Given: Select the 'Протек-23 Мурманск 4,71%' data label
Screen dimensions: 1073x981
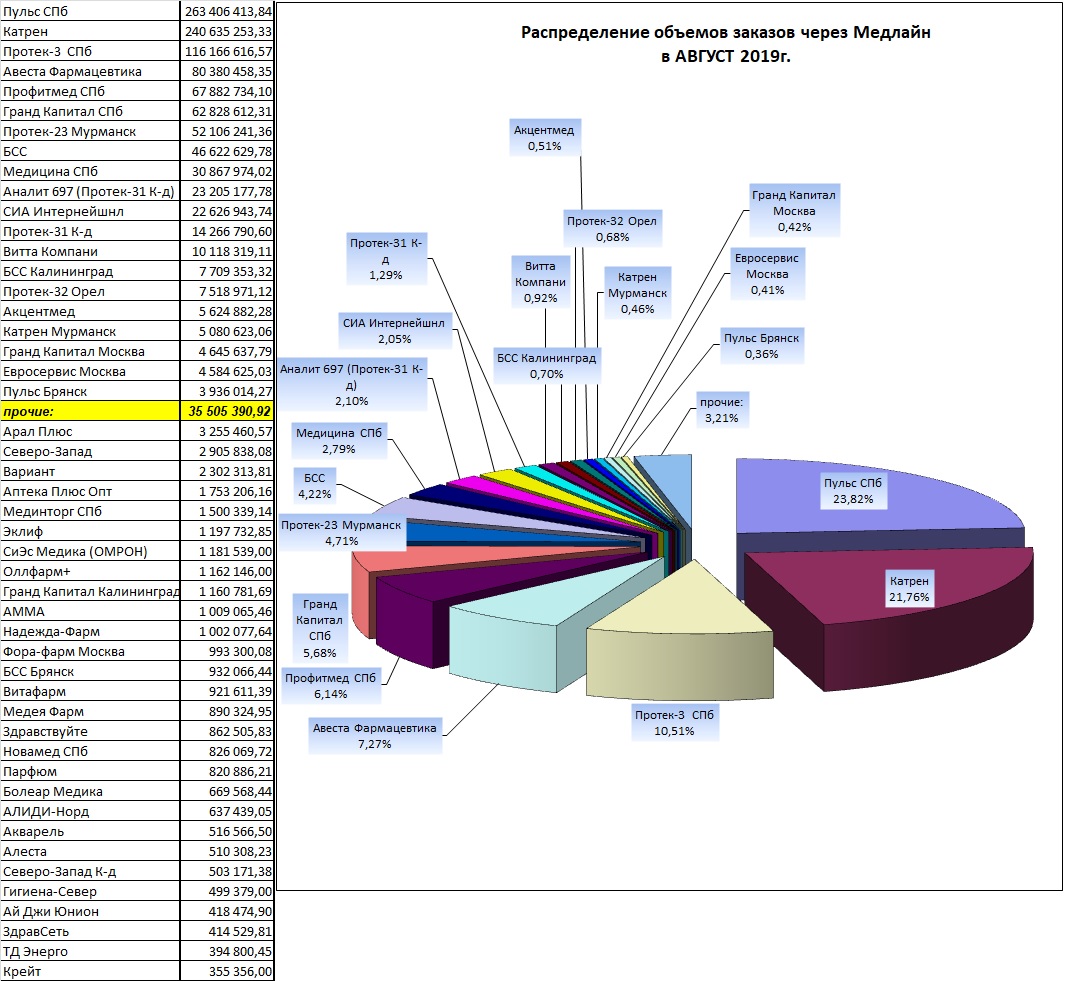Looking at the screenshot, I should [341, 532].
